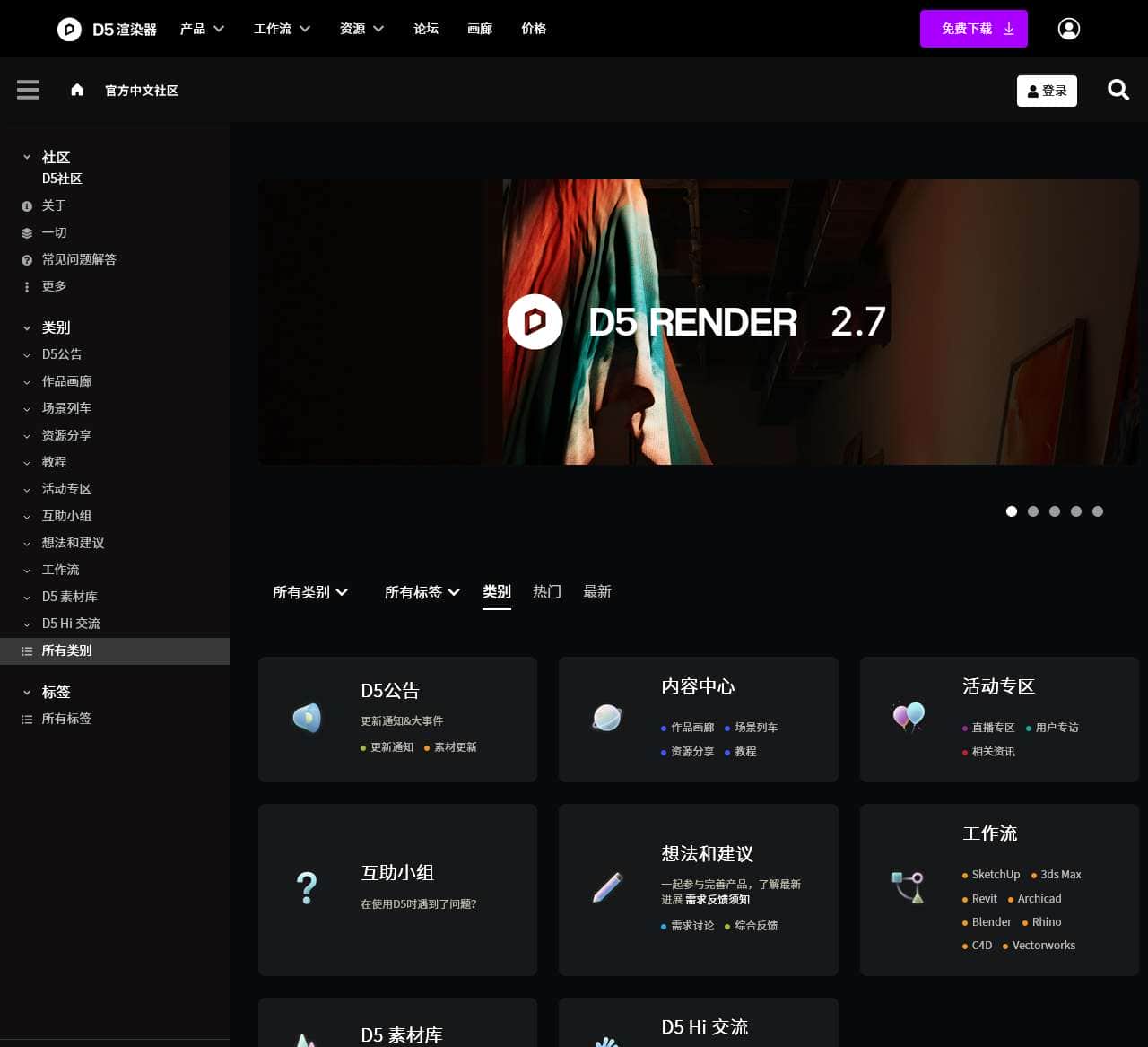Viewport: 1148px width, 1047px height.
Task: Open the 所有标签 filter dropdown
Action: (x=422, y=592)
